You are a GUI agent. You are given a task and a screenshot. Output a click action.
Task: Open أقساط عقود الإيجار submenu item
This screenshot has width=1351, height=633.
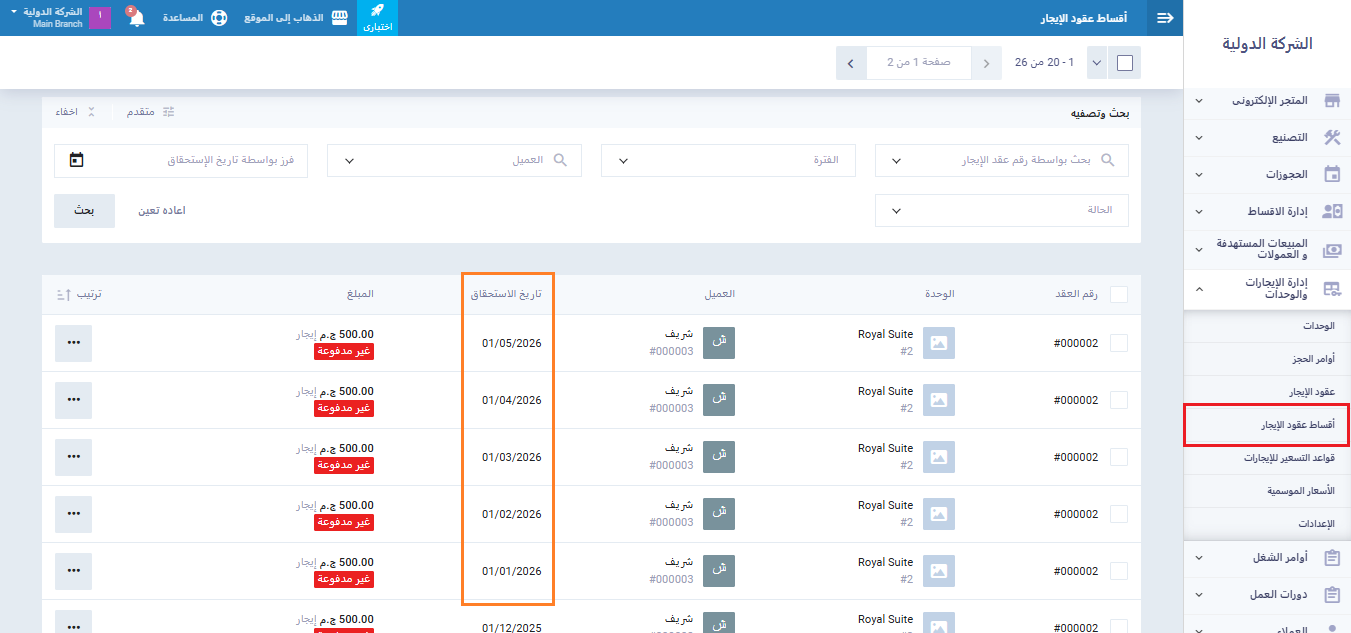point(1267,425)
